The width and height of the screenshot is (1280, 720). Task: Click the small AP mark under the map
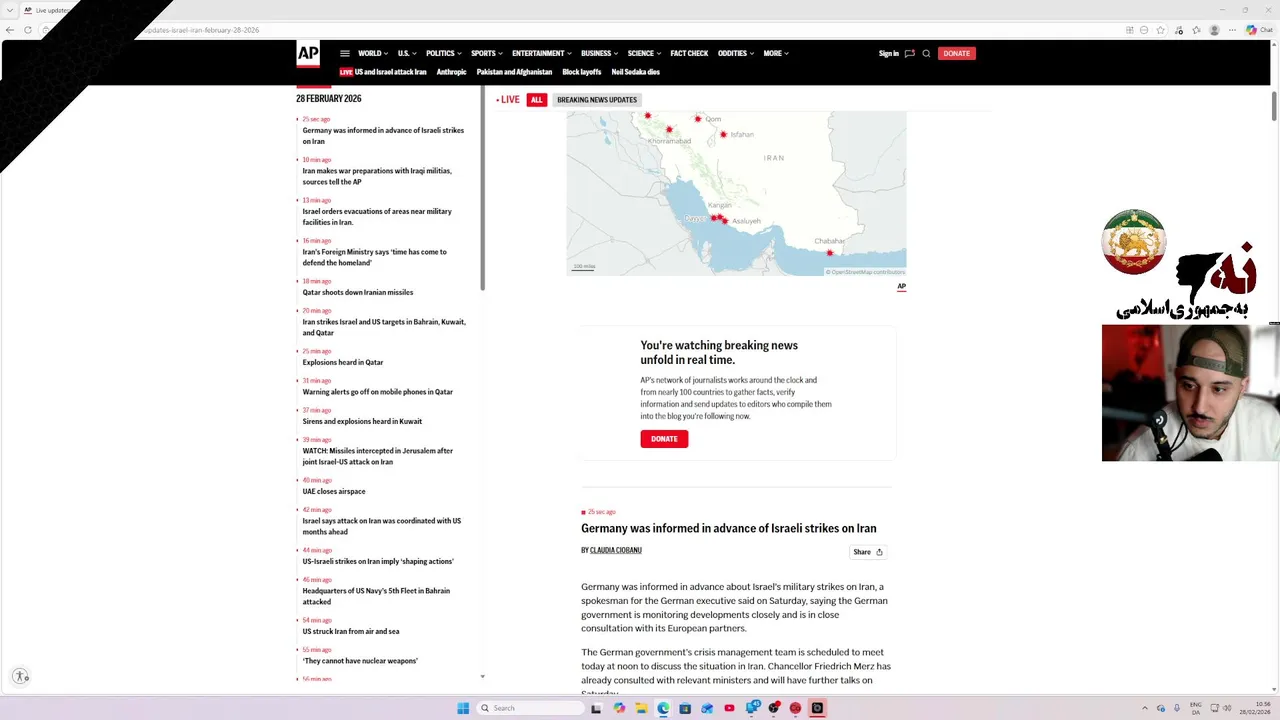[901, 286]
